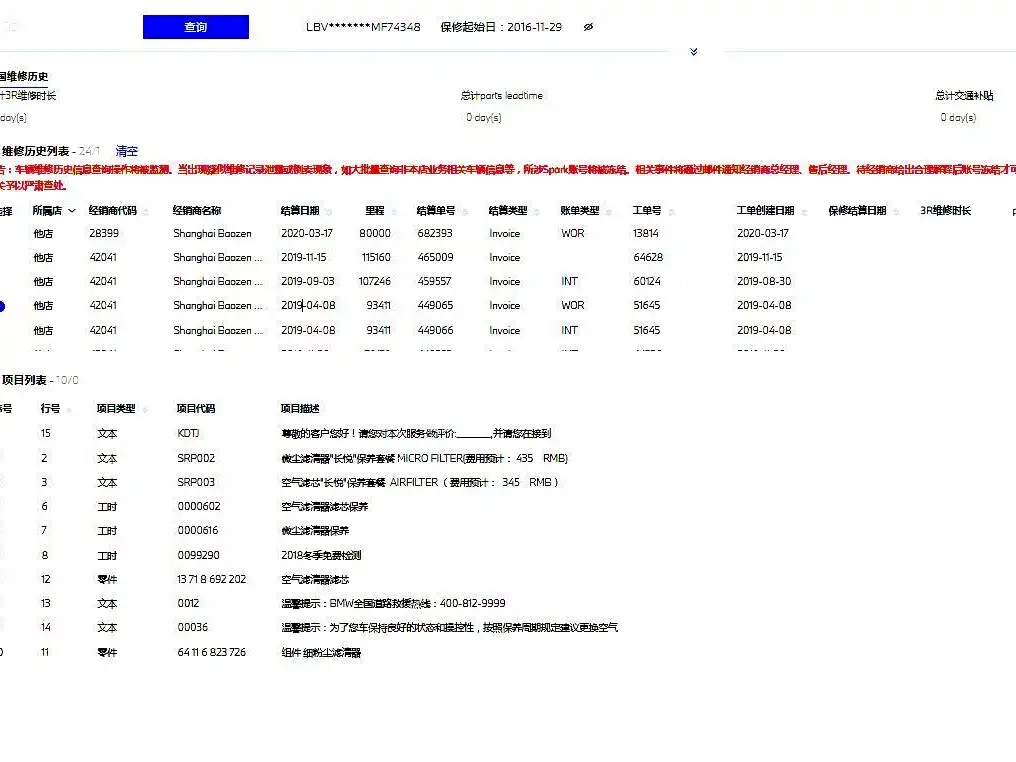Viewport: 1016px width, 762px height.
Task: Click settlement number 465009 cell
Action: coord(435,257)
